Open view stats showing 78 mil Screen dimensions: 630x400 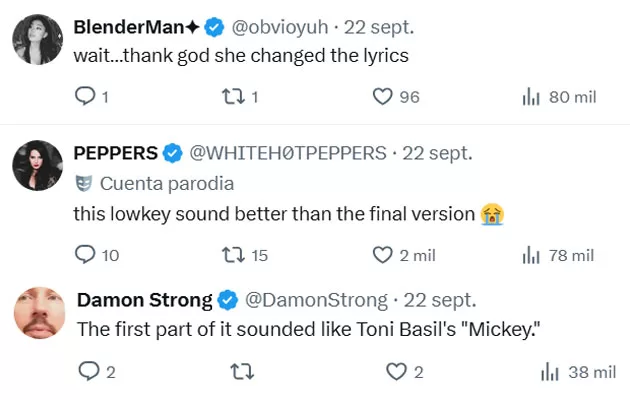point(531,255)
